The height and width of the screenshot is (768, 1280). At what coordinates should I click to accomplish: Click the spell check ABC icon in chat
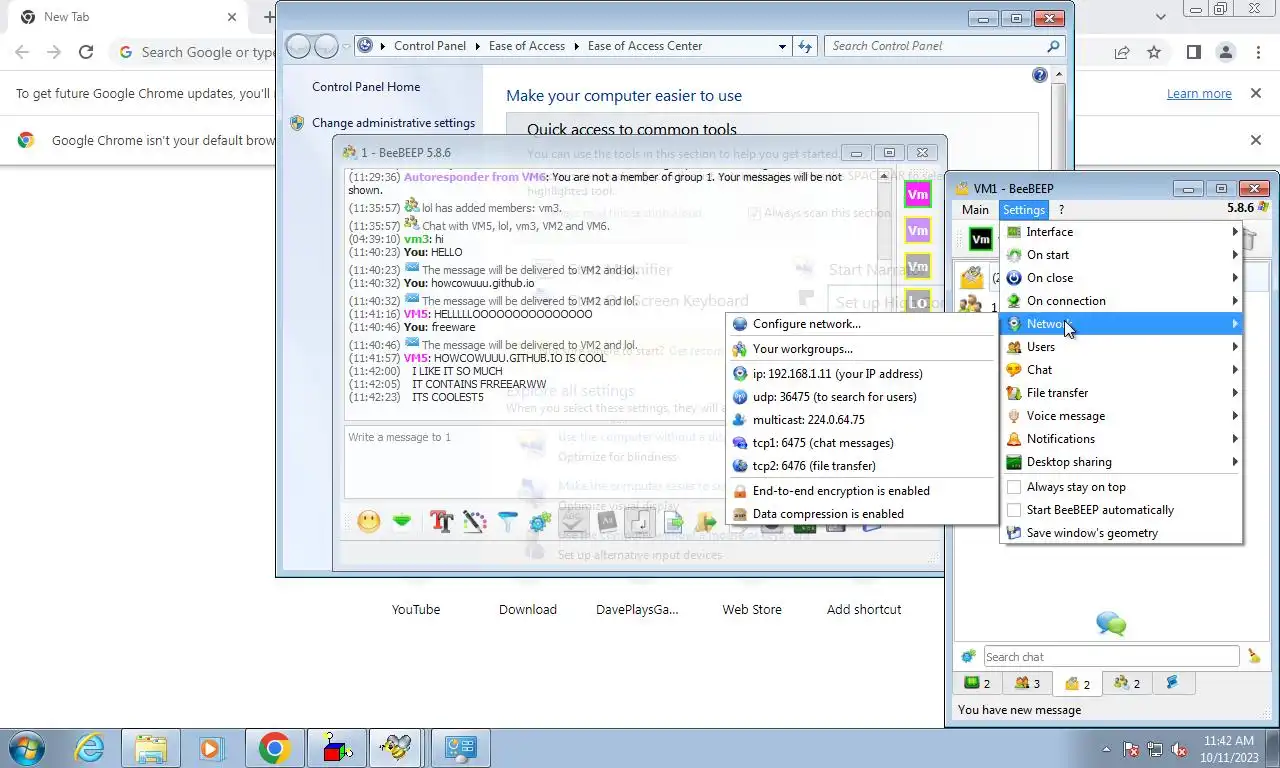pos(573,521)
